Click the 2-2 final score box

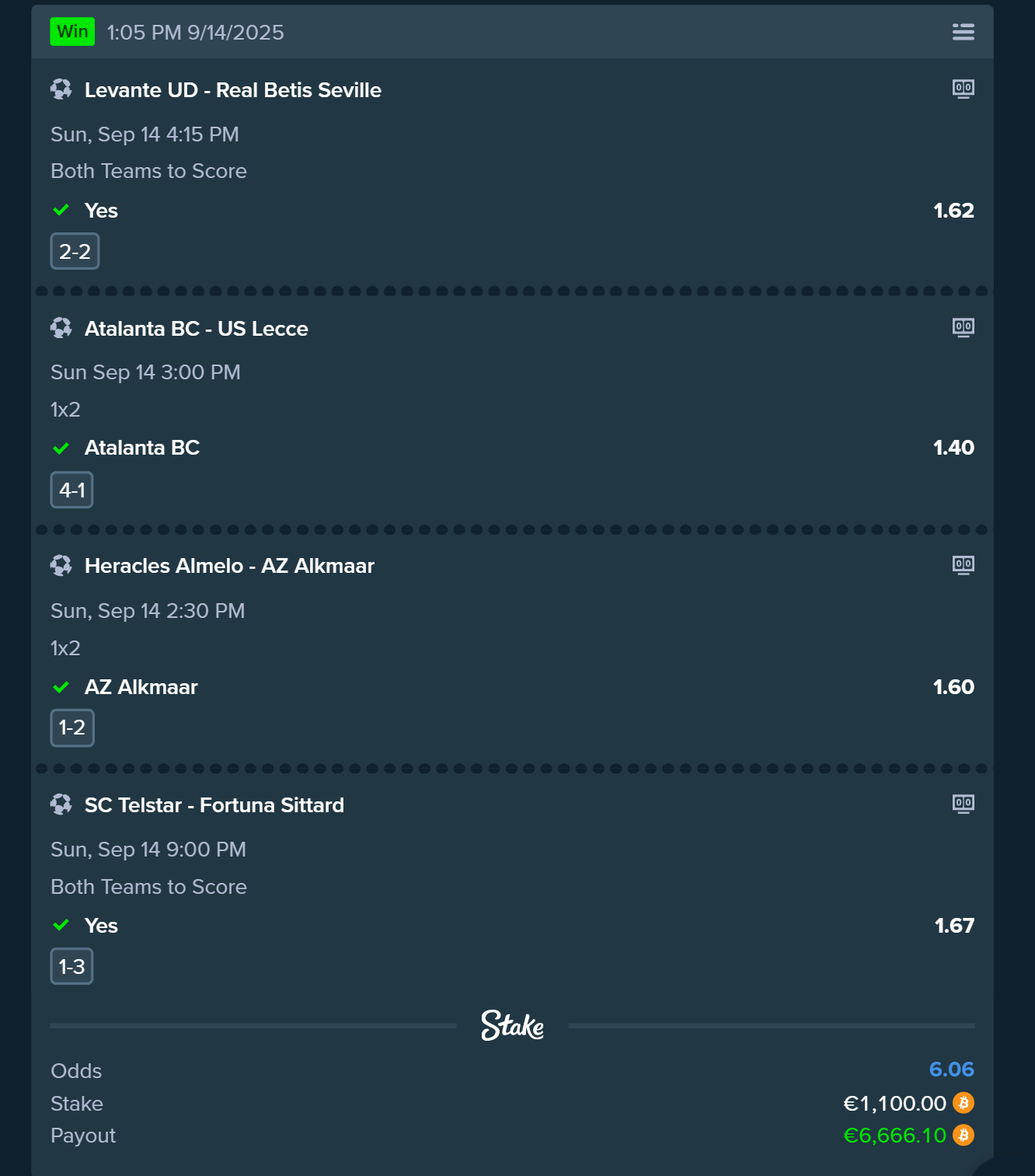75,252
